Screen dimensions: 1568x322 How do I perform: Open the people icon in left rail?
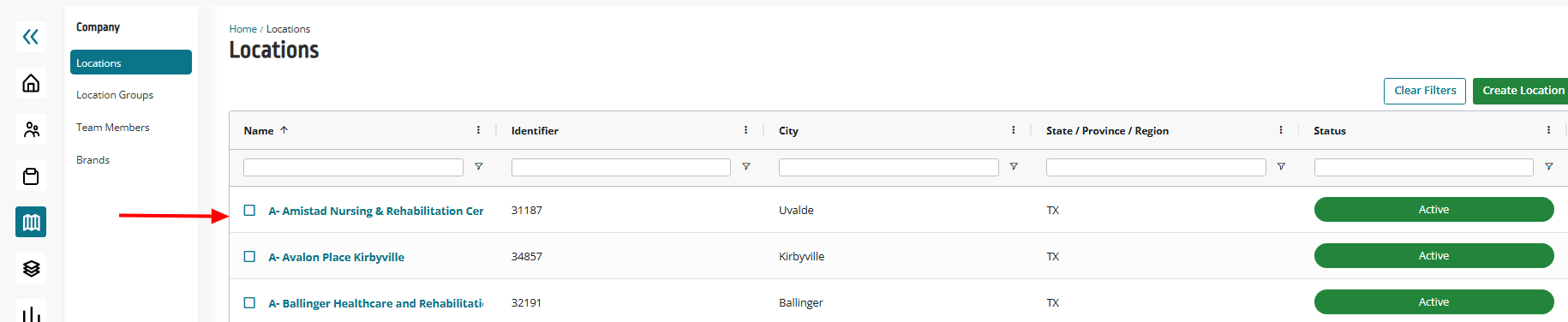tap(31, 129)
